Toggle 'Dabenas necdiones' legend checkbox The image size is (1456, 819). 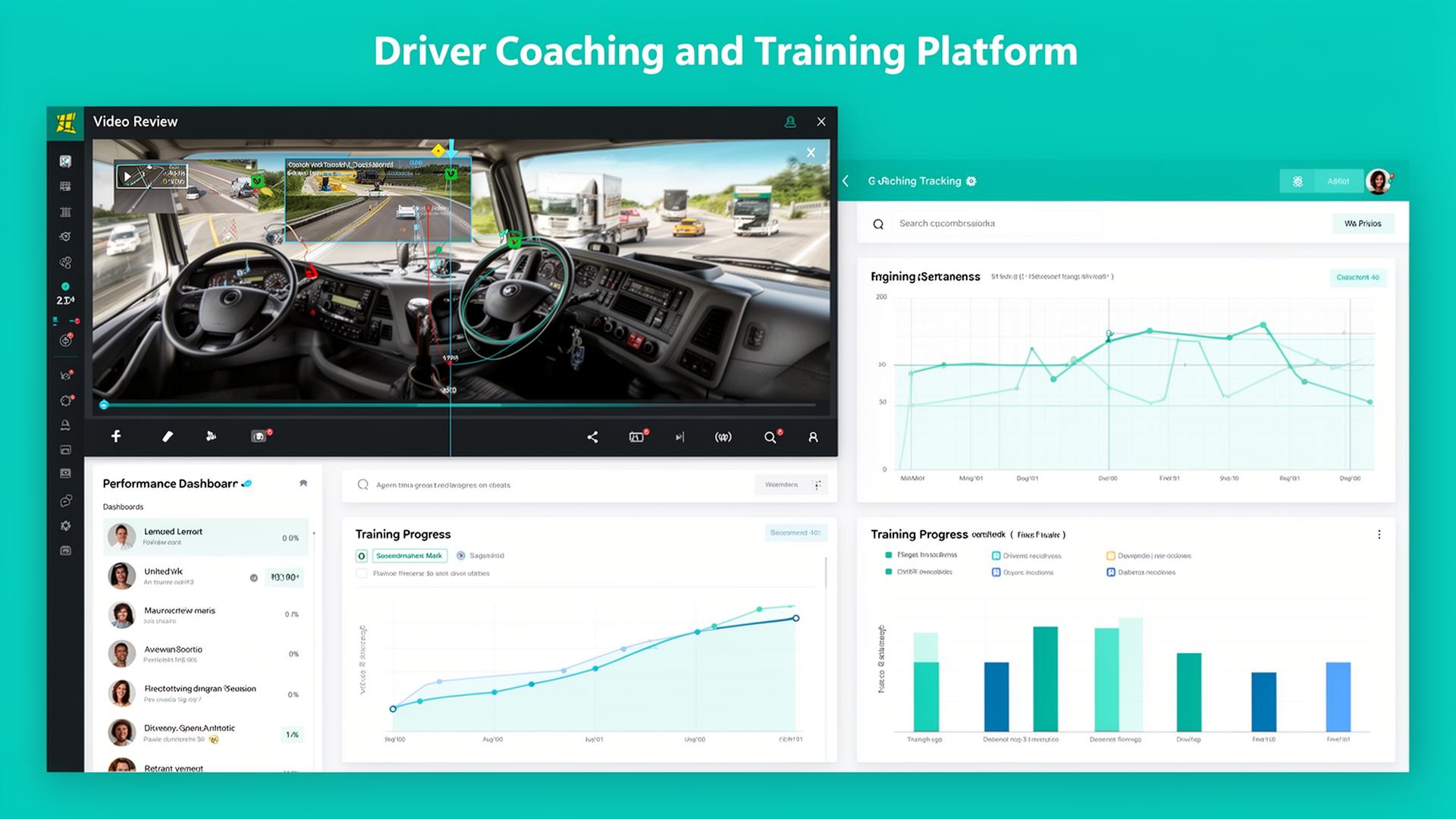click(1110, 573)
